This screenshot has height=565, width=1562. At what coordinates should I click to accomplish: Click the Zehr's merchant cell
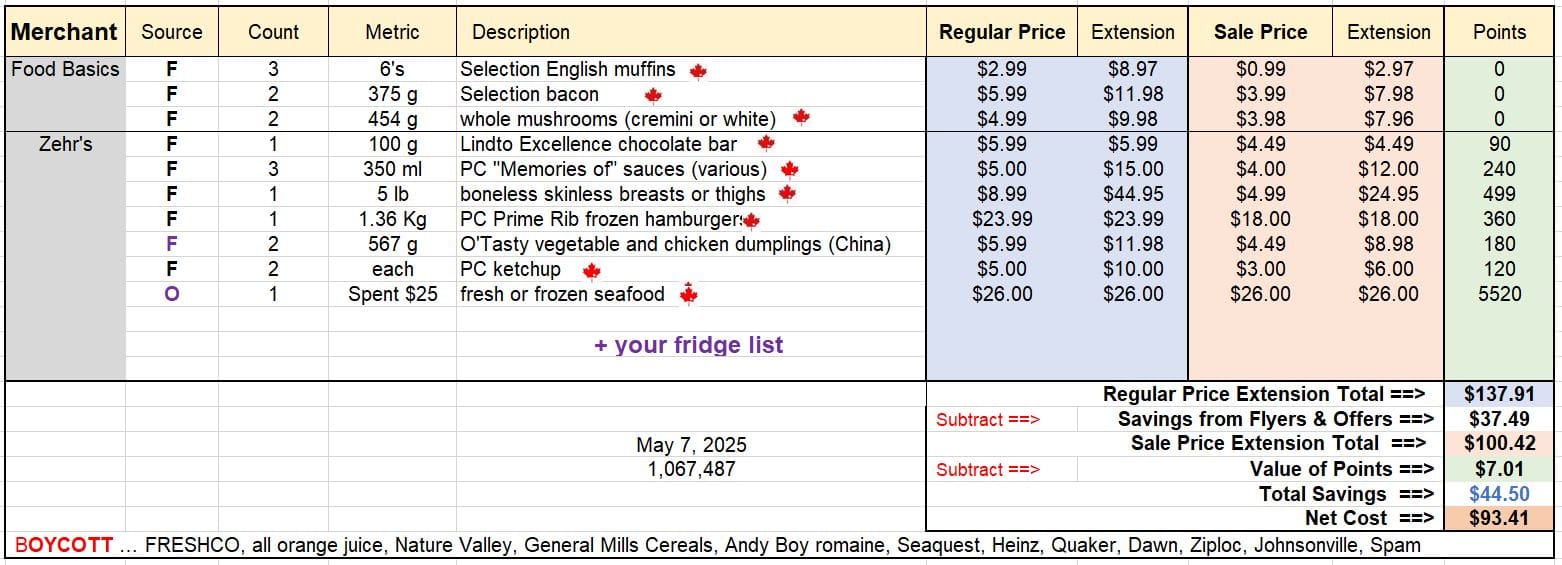(x=65, y=144)
